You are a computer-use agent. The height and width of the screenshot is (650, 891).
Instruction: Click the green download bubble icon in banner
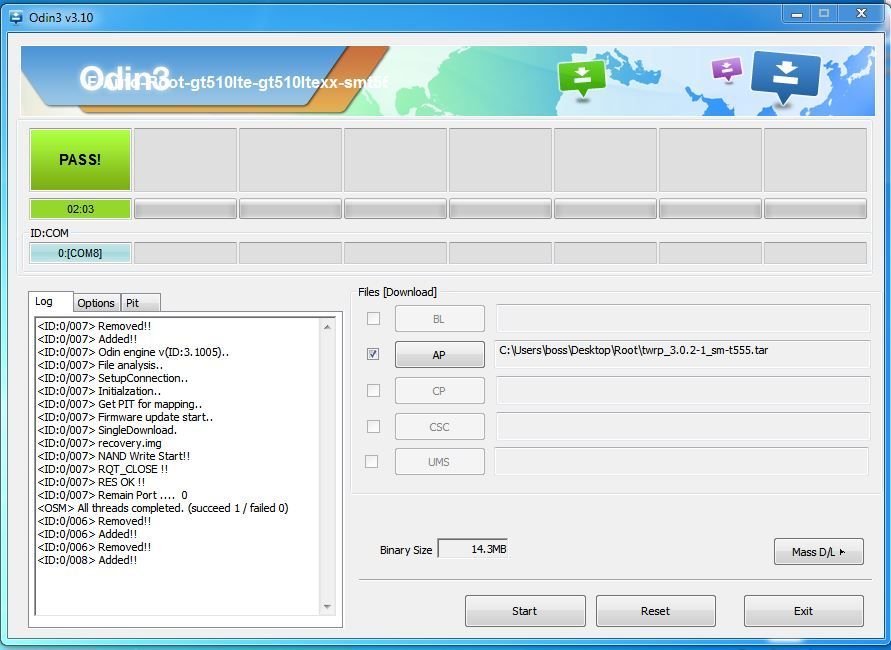(581, 78)
